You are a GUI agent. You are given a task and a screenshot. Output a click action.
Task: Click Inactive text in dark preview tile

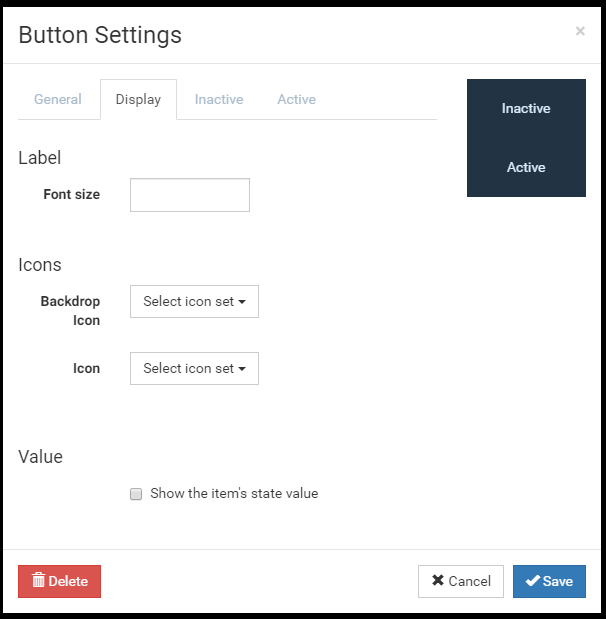[526, 109]
